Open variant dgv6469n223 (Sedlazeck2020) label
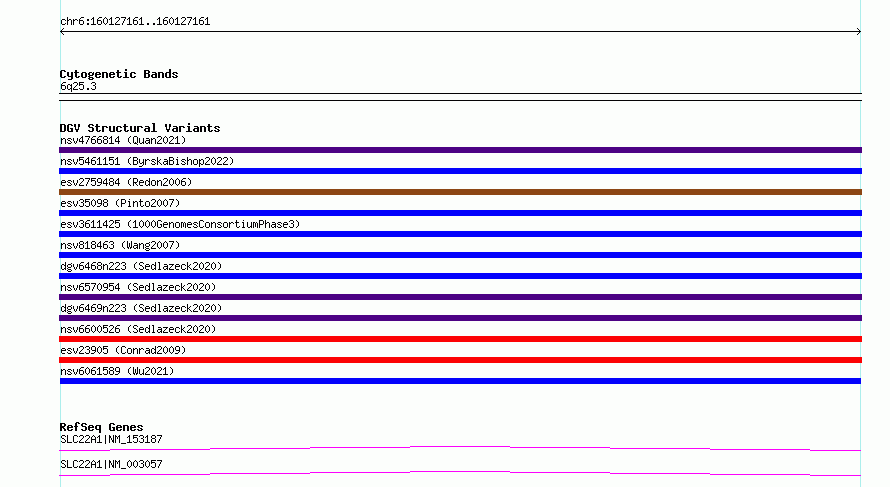The image size is (890, 487). click(141, 308)
